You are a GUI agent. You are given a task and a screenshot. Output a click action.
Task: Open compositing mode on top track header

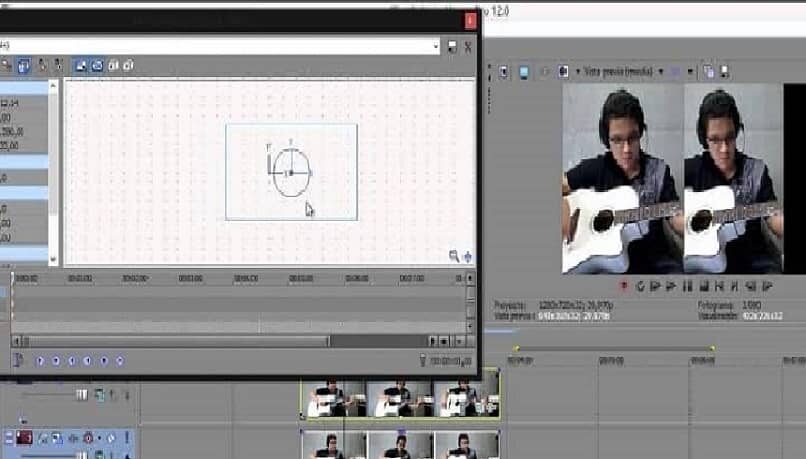tap(99, 395)
